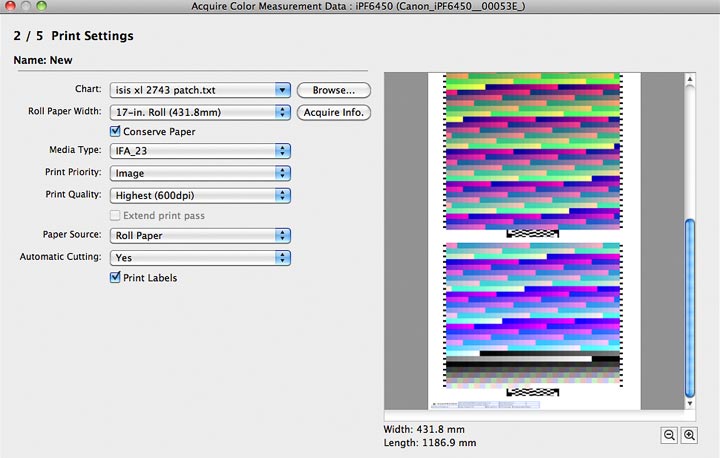The image size is (720, 458).
Task: Click the preview scroll up arrow
Action: (690, 79)
